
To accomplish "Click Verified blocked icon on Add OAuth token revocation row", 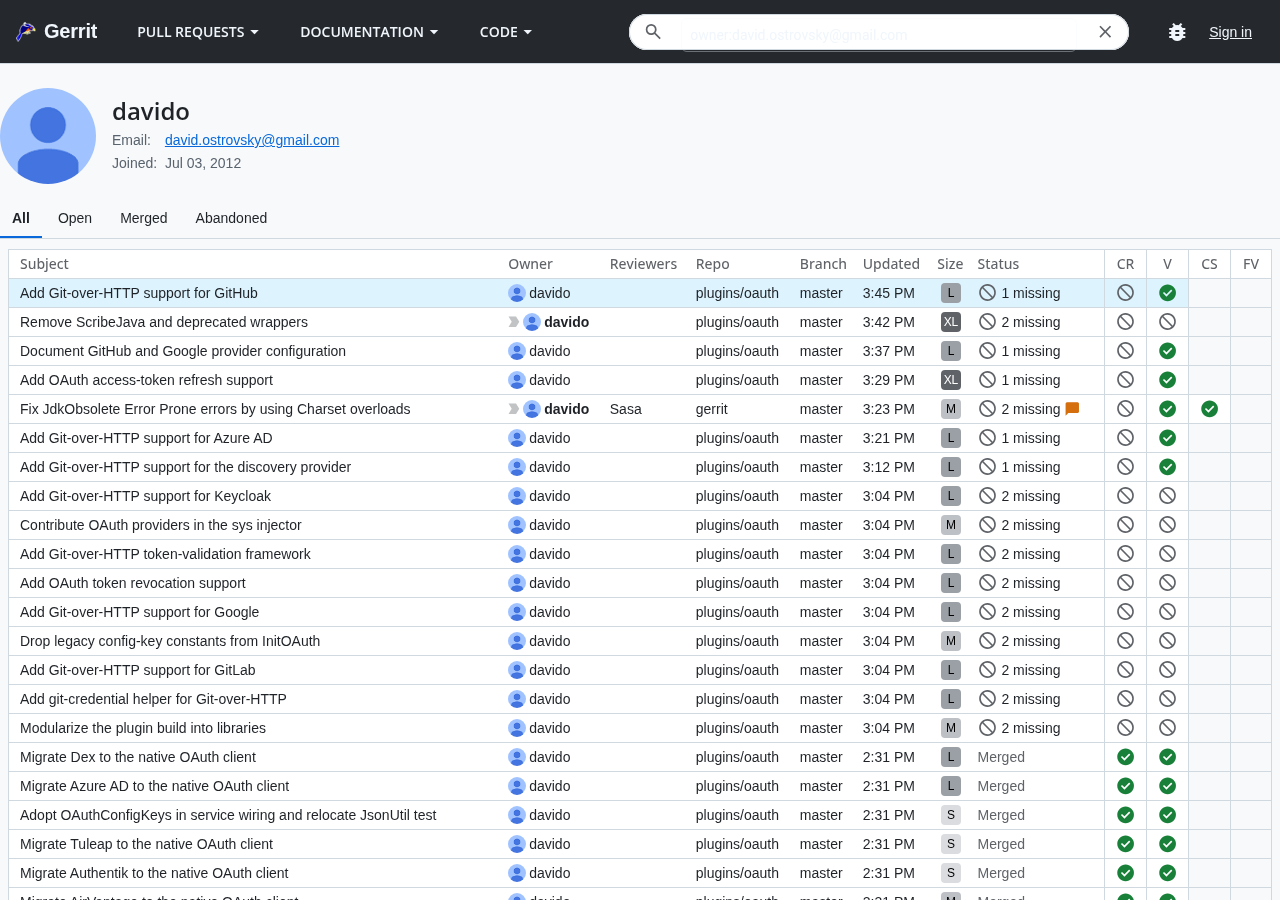I will click(x=1167, y=583).
